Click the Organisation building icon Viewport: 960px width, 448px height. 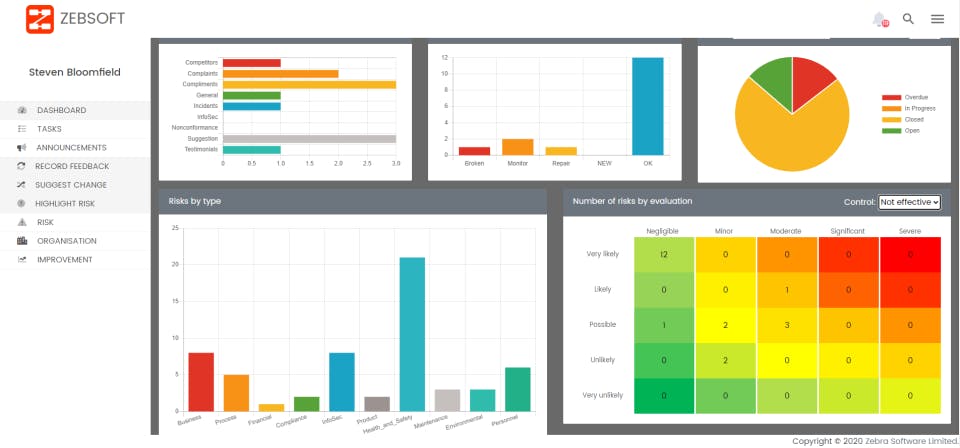[22, 241]
